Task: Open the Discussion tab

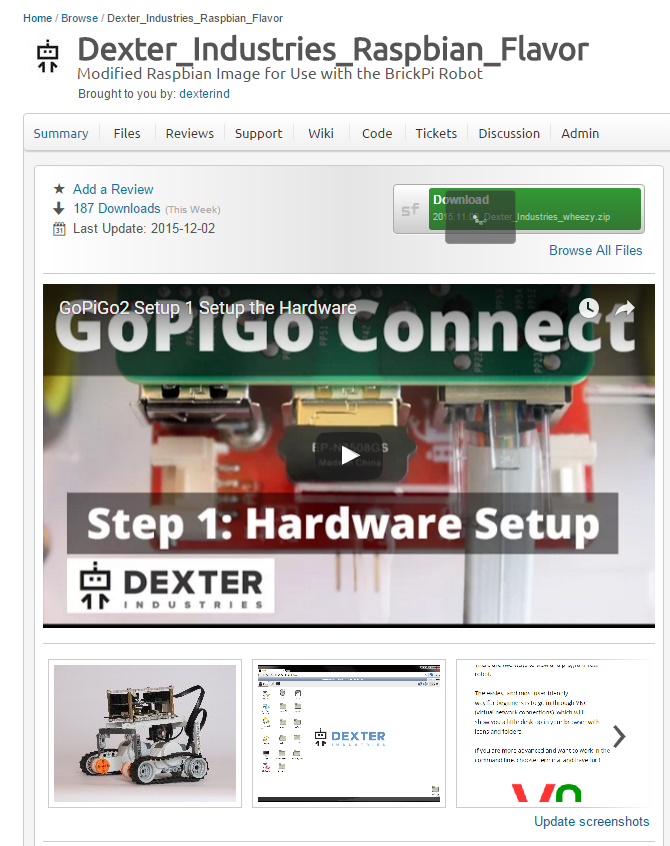Action: coord(509,133)
